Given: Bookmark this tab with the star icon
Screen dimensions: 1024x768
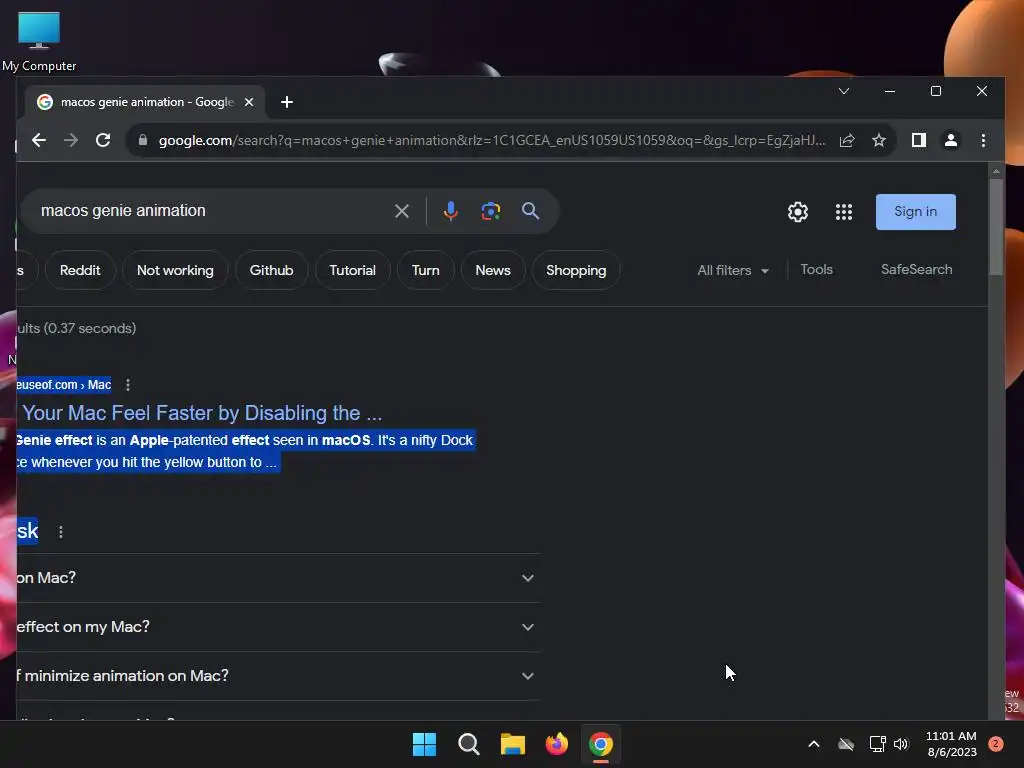Looking at the screenshot, I should coord(879,140).
